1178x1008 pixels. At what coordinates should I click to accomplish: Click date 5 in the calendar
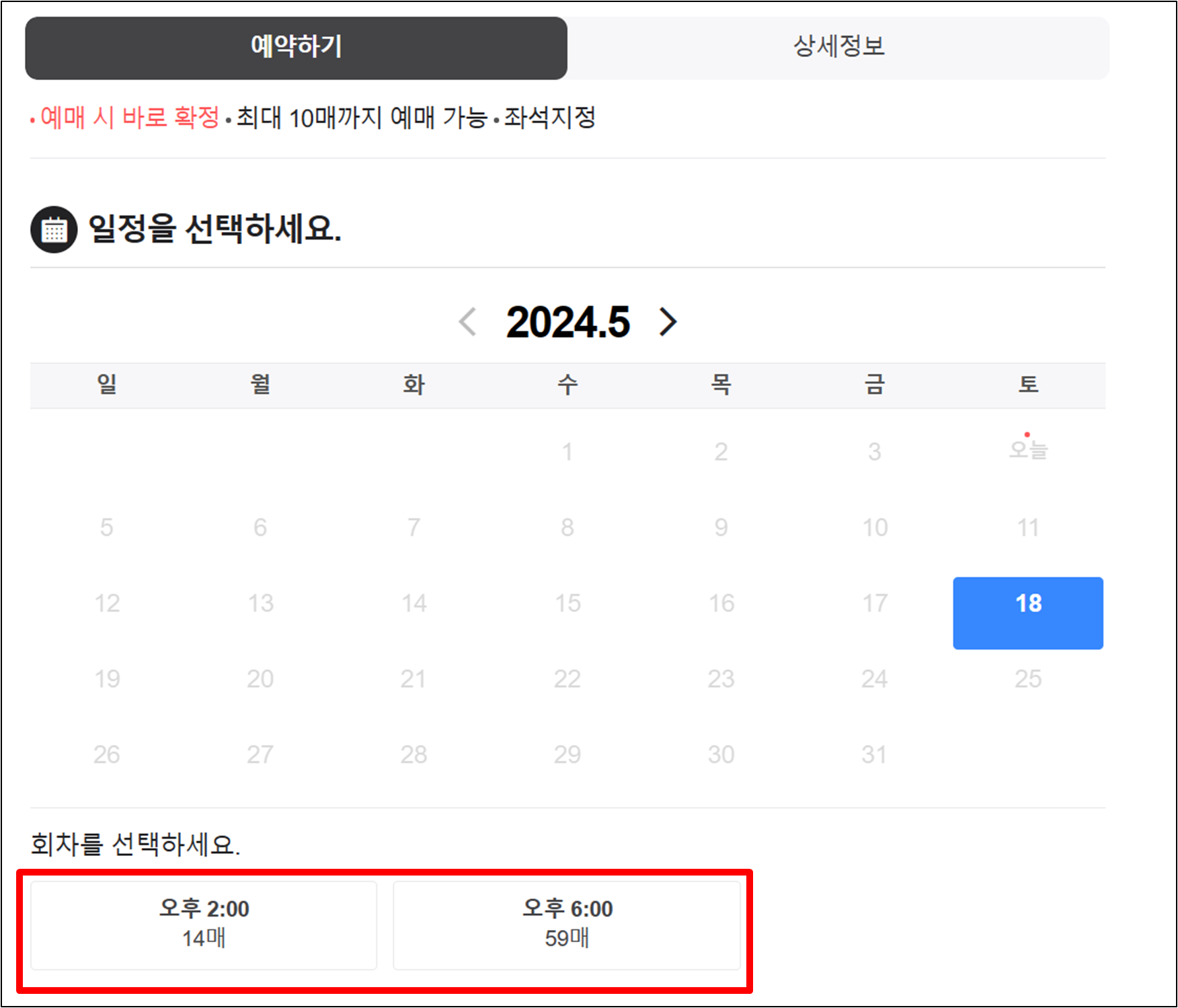pos(107,528)
